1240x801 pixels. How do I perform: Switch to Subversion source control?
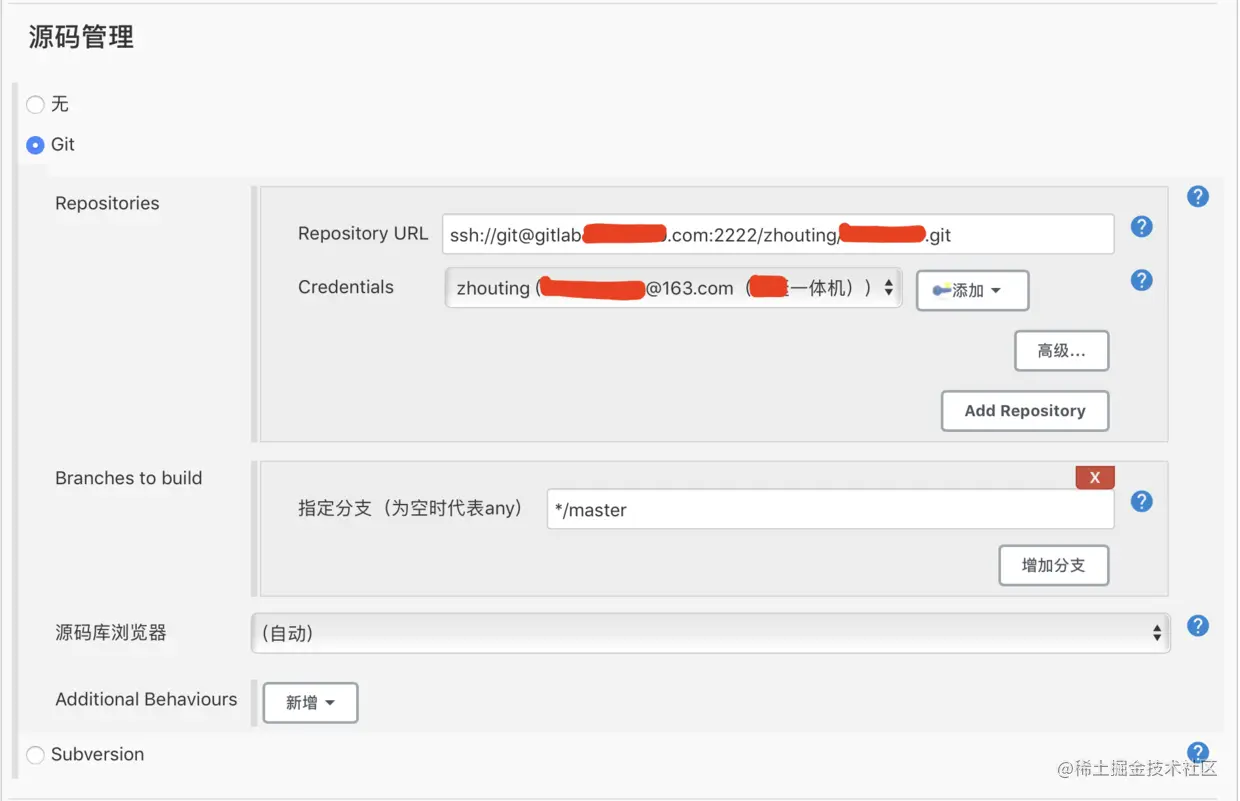34,754
